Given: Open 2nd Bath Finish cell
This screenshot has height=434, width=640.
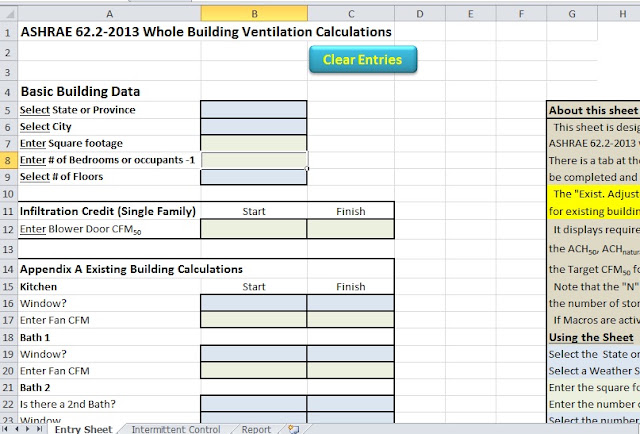Looking at the screenshot, I should point(351,404).
